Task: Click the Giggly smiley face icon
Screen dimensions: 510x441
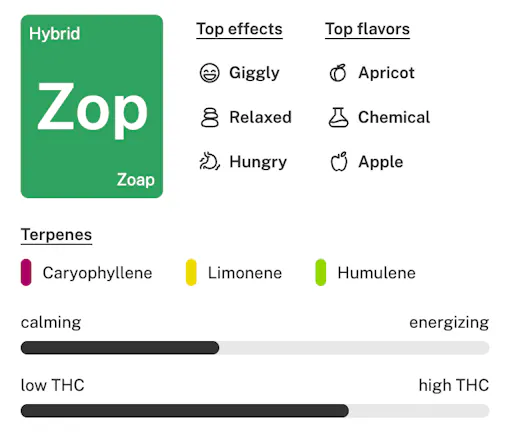Action: tap(209, 73)
